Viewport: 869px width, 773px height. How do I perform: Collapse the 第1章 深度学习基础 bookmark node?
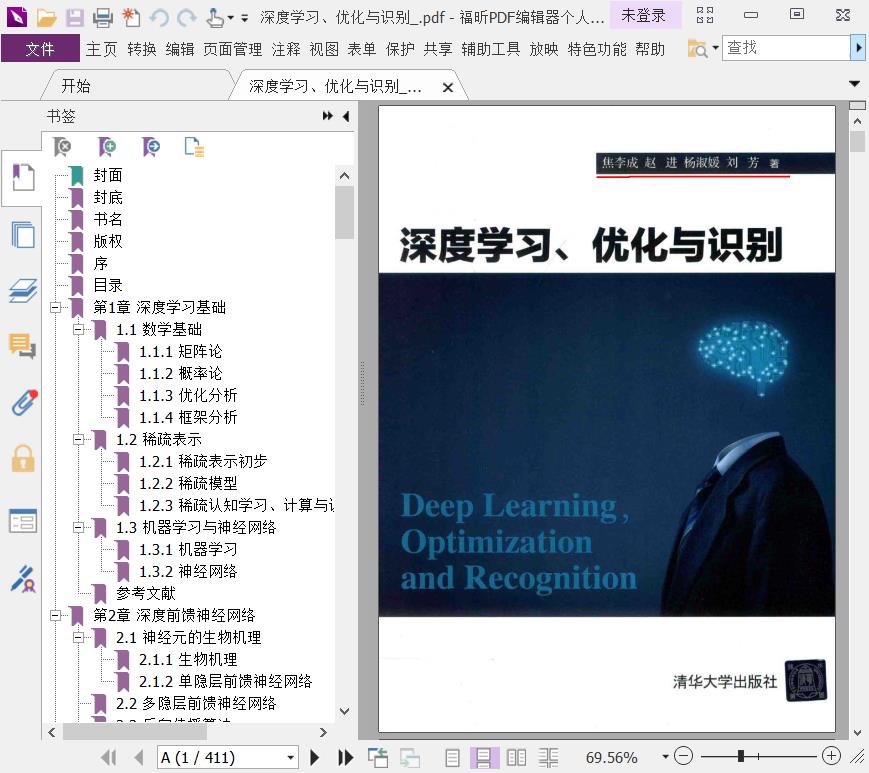click(55, 307)
